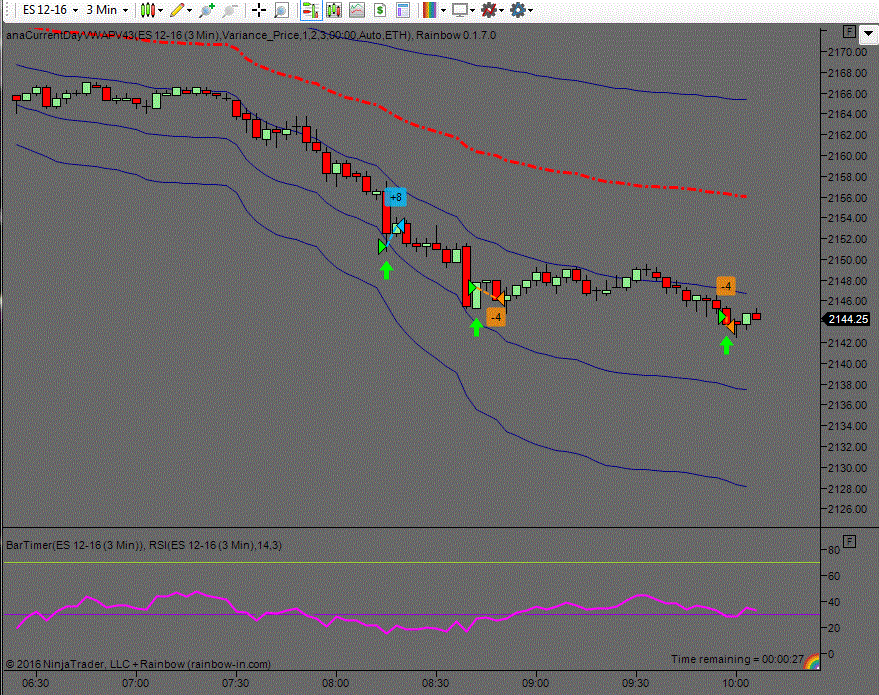Click the current price marker 2144.25
The width and height of the screenshot is (879, 695).
[x=846, y=319]
